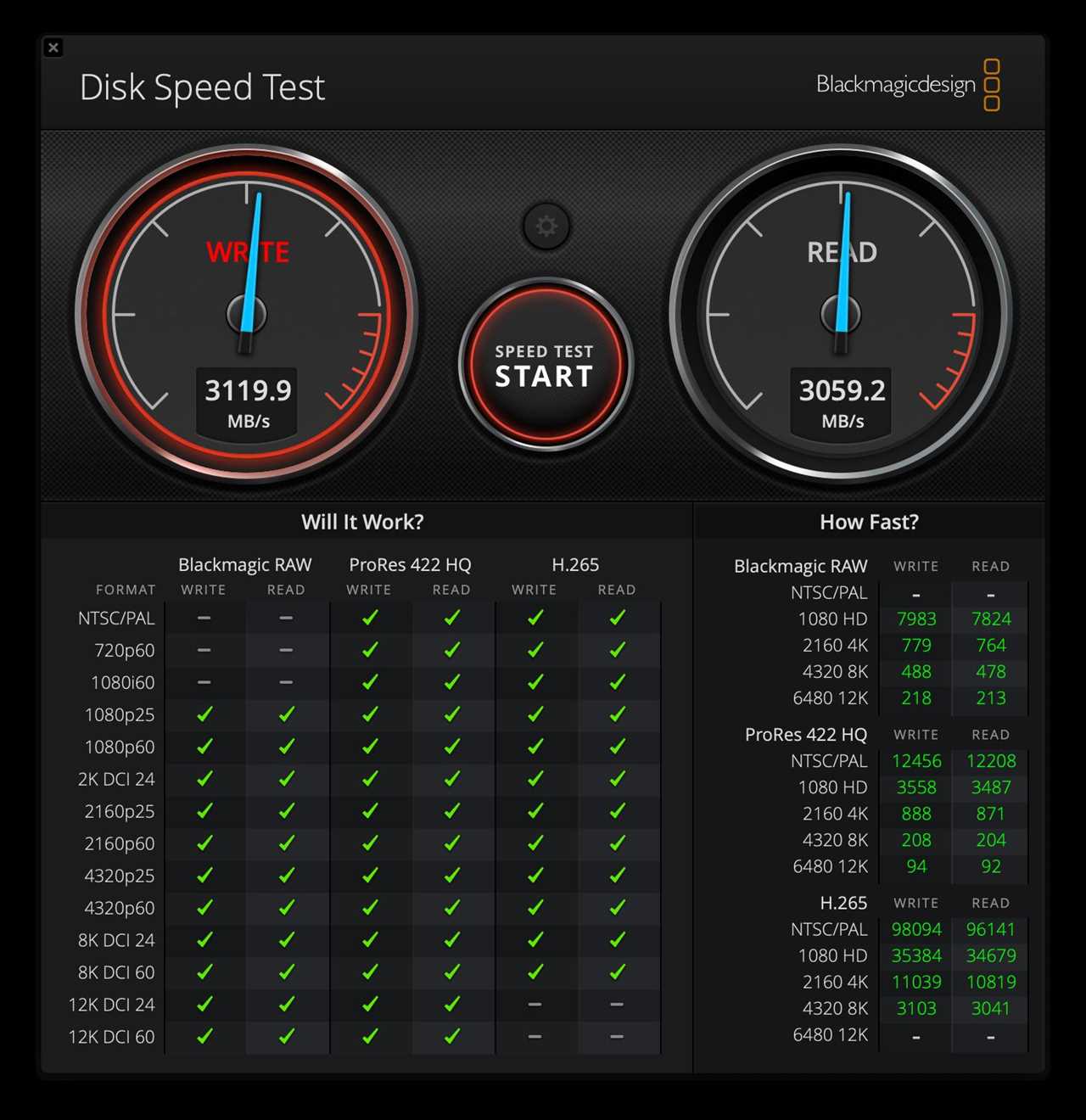Click the Disk Speed Test title text

[202, 87]
